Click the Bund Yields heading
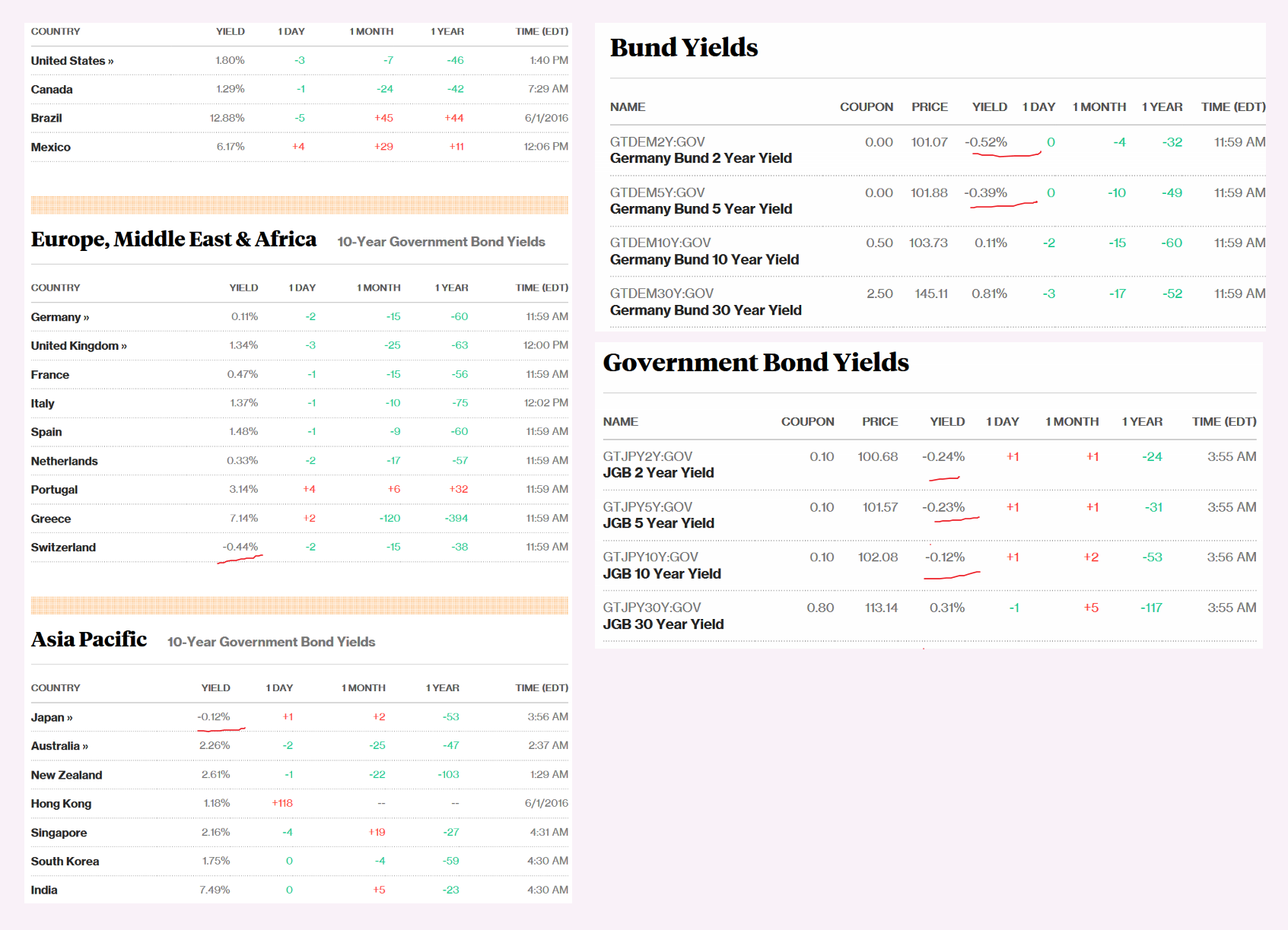The height and width of the screenshot is (930, 1288). click(x=684, y=47)
